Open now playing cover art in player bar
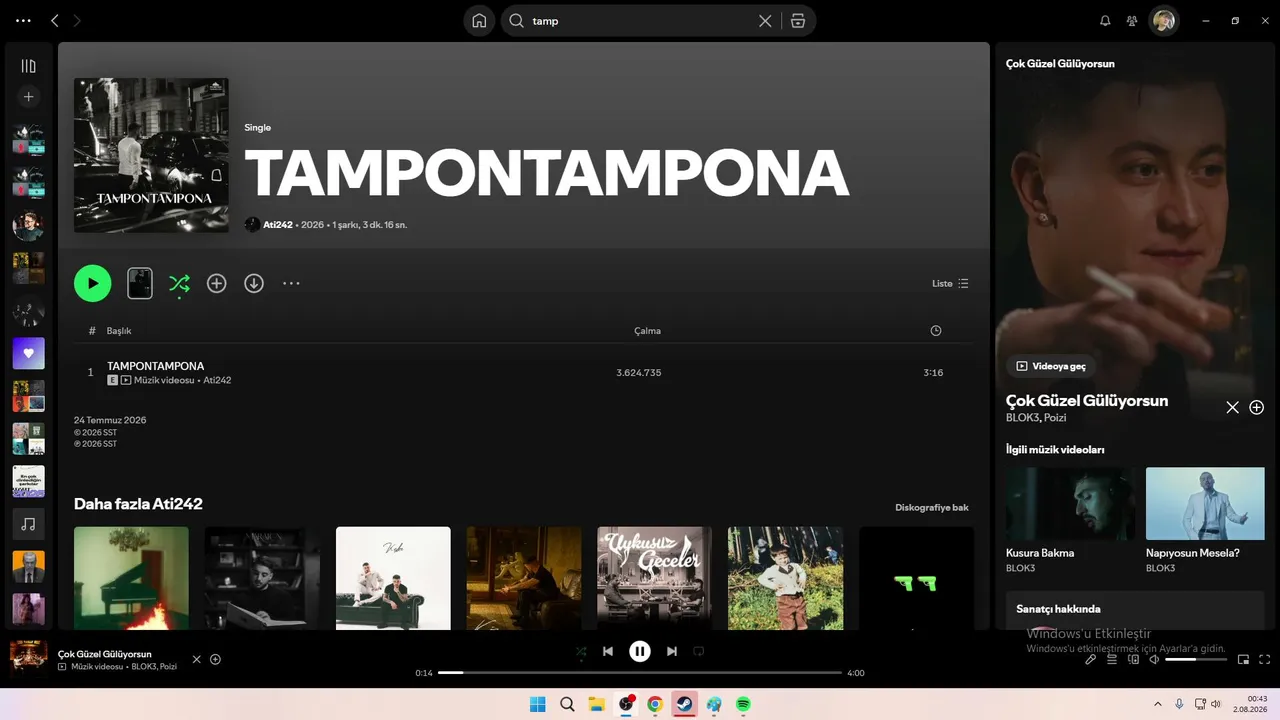Screen dimensions: 1280x720 pos(28,659)
